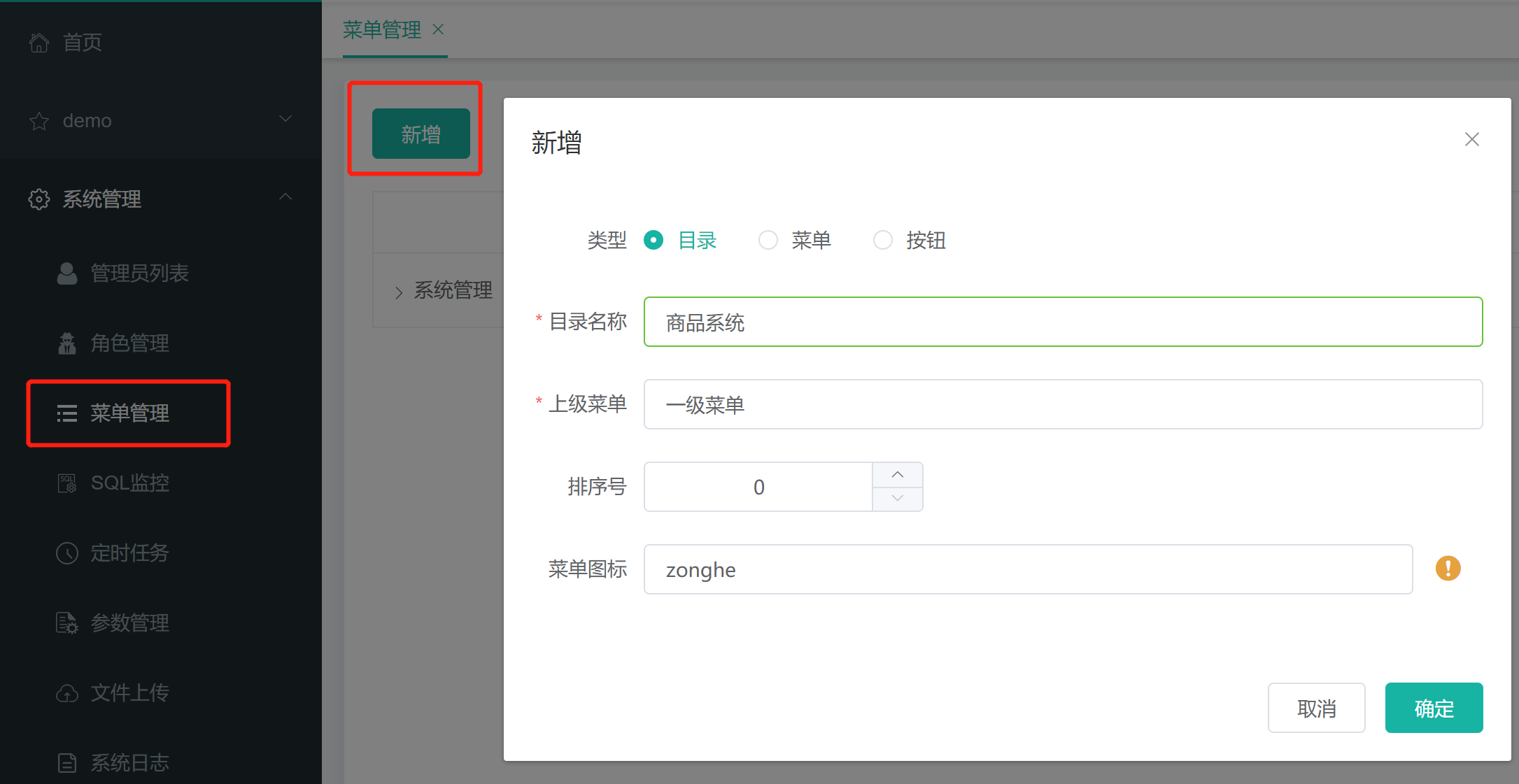Select the 按钮 type radio button

coord(883,240)
